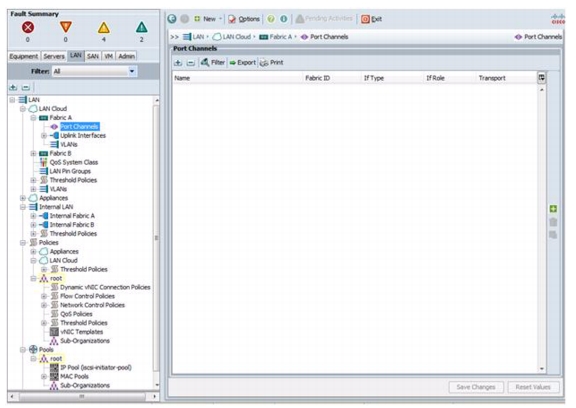
Task: Click the Save Changes button
Action: pyautogui.click(x=476, y=387)
